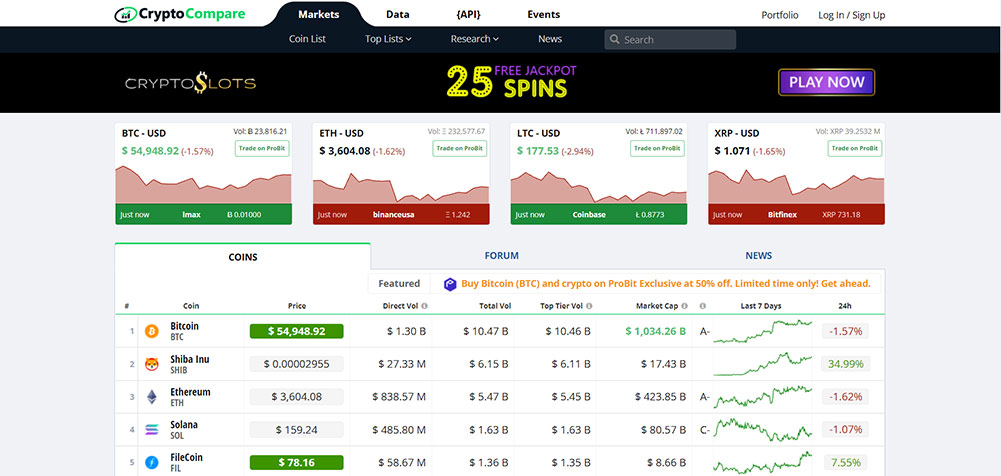Select the COINS tab
The image size is (1001, 476).
pyautogui.click(x=243, y=257)
